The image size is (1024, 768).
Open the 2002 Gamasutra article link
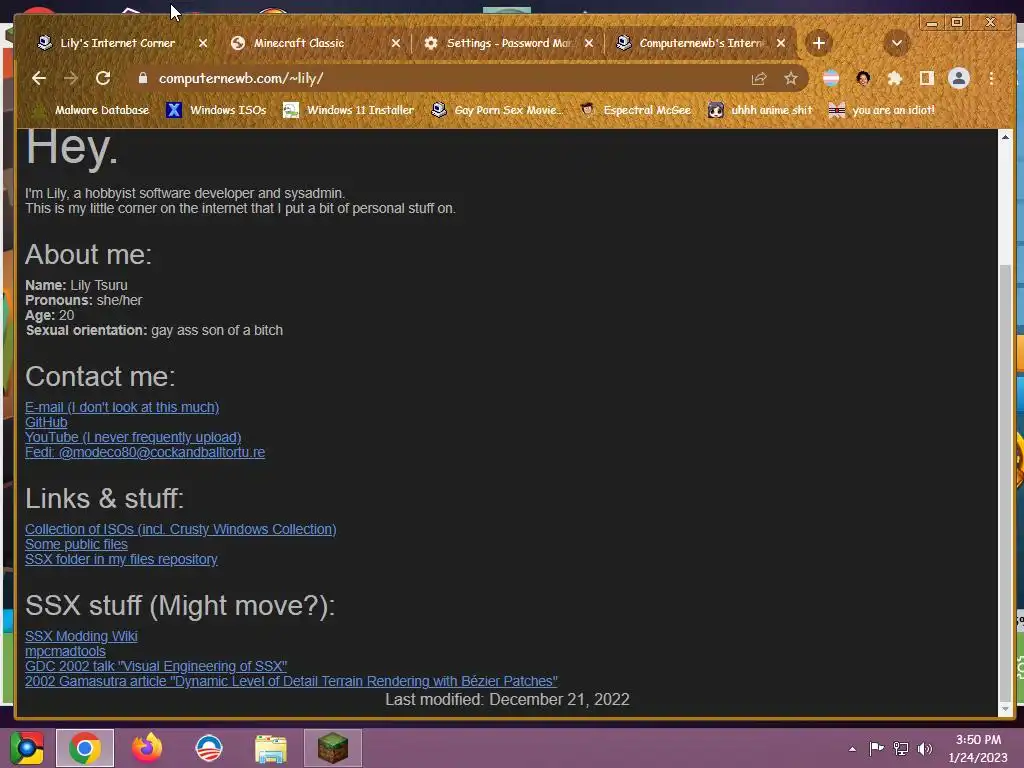[x=291, y=681]
